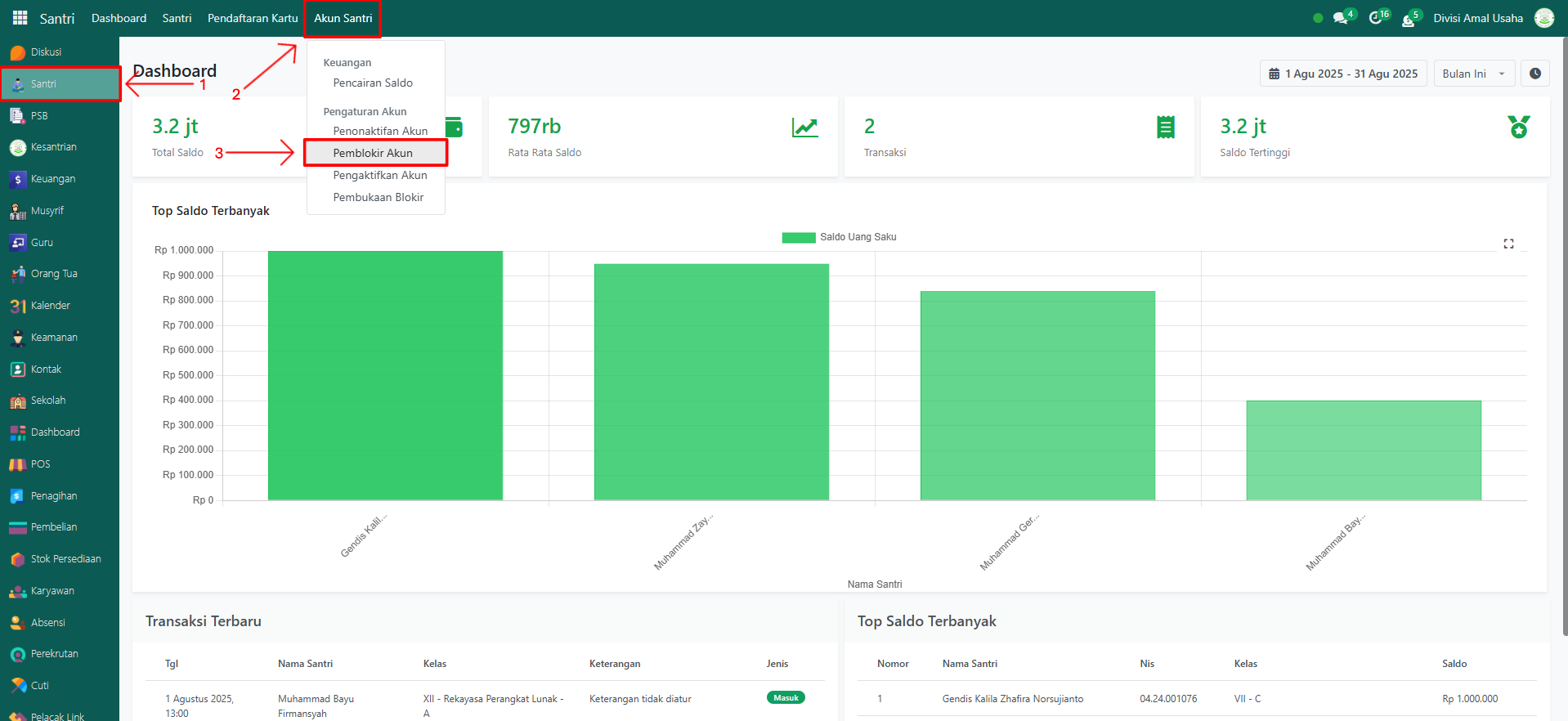This screenshot has width=1568, height=721.
Task: Open the POS module in sidebar
Action: [40, 464]
